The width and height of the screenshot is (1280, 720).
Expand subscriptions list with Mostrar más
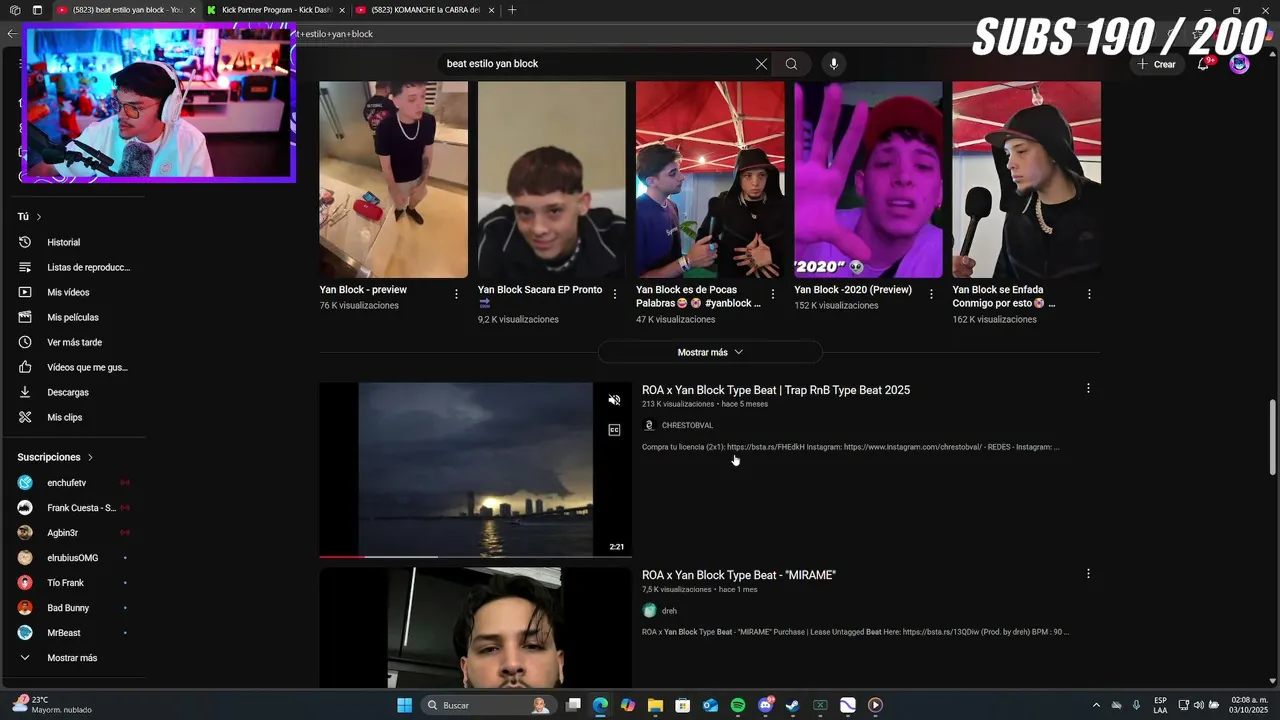tap(73, 658)
